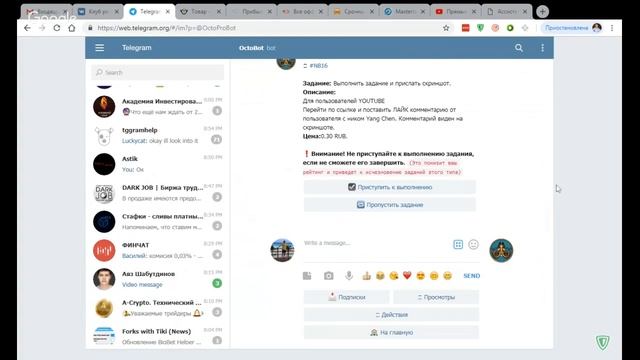Open the Telegram hamburger menu
This screenshot has height=360, width=640.
[100, 48]
